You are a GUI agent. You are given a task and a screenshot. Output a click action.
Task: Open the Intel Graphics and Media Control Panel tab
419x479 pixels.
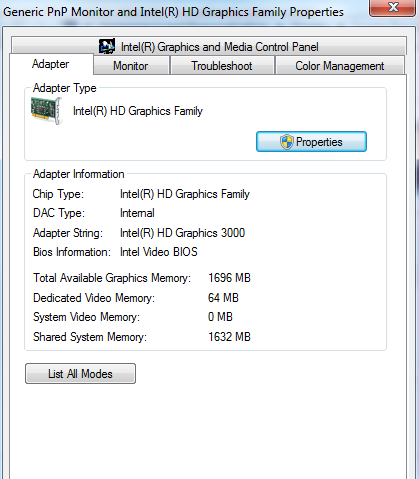pos(209,46)
